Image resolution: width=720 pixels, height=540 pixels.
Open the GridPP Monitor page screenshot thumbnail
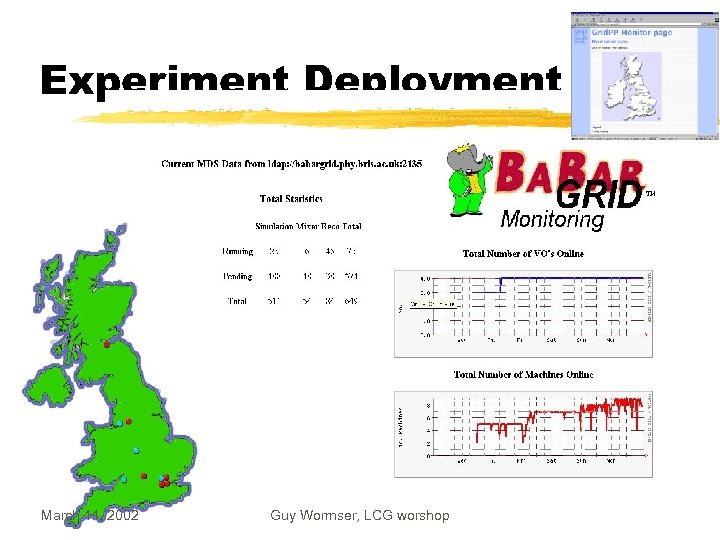(x=644, y=76)
